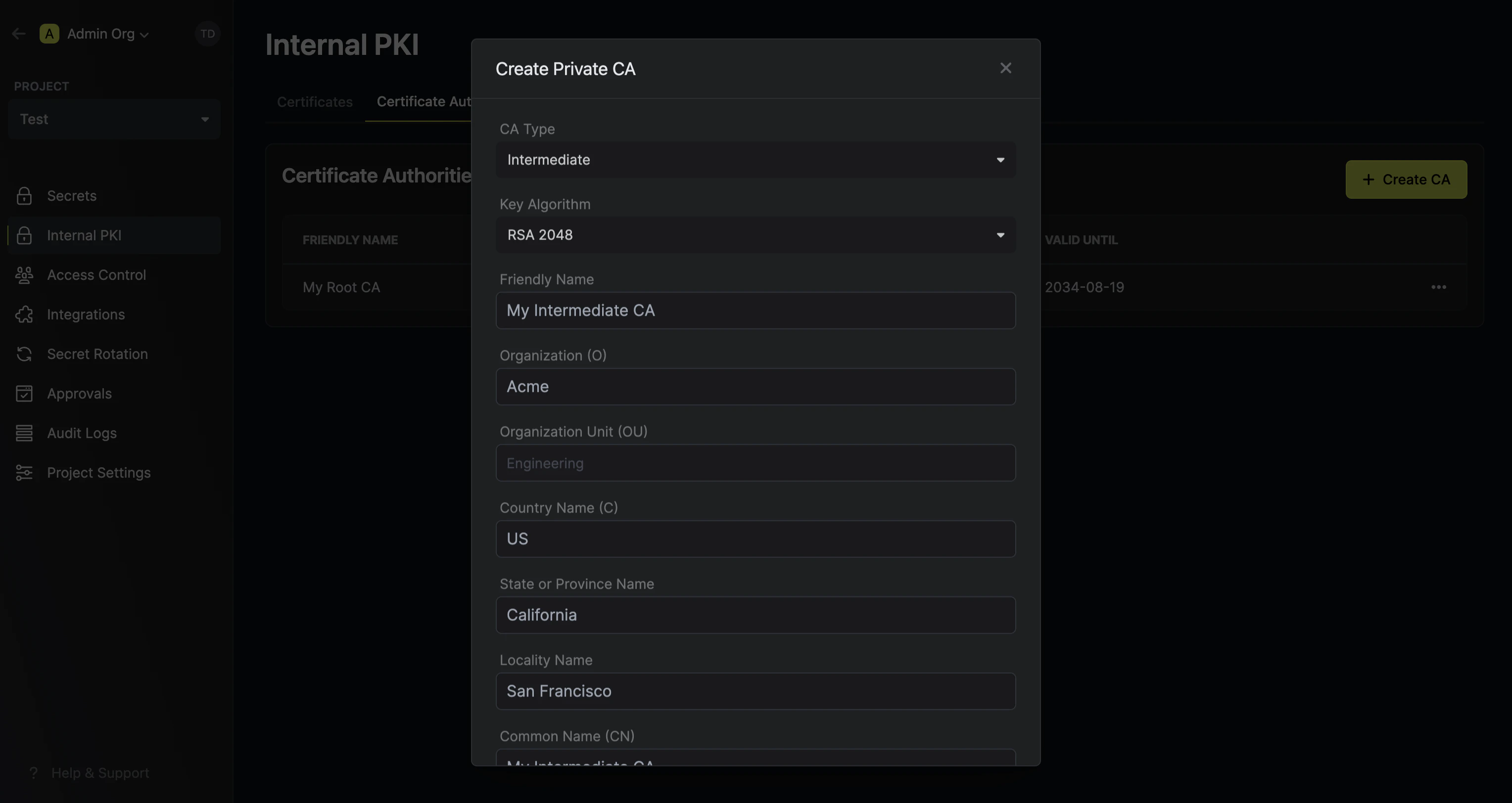This screenshot has width=1512, height=803.
Task: Open Internal PKI in the sidebar
Action: [x=114, y=235]
